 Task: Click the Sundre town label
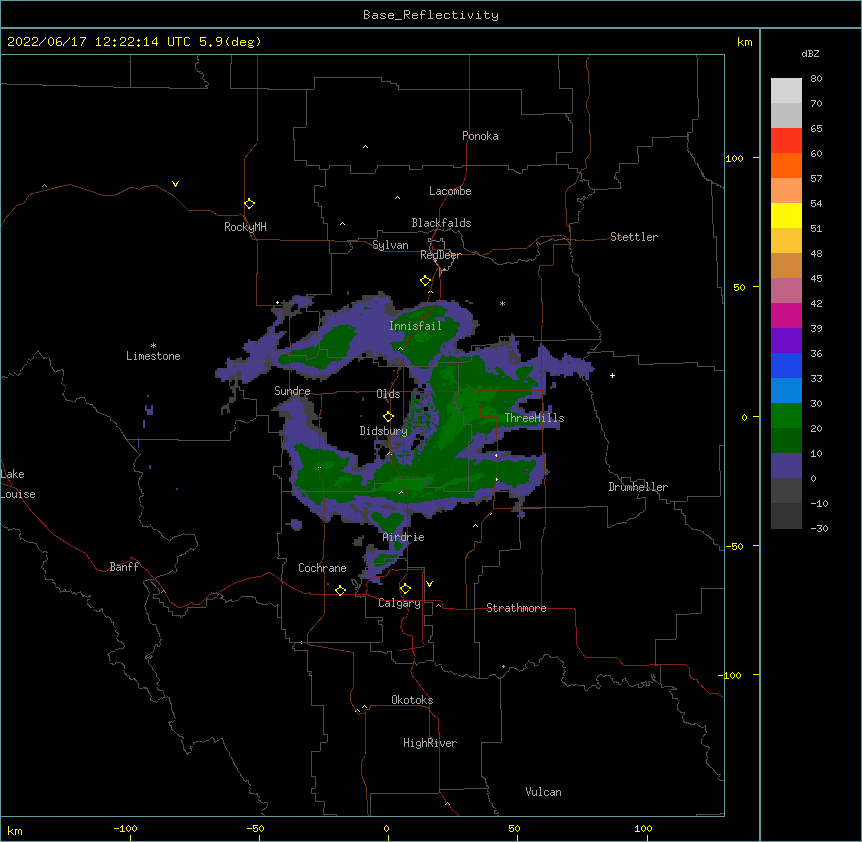point(292,391)
